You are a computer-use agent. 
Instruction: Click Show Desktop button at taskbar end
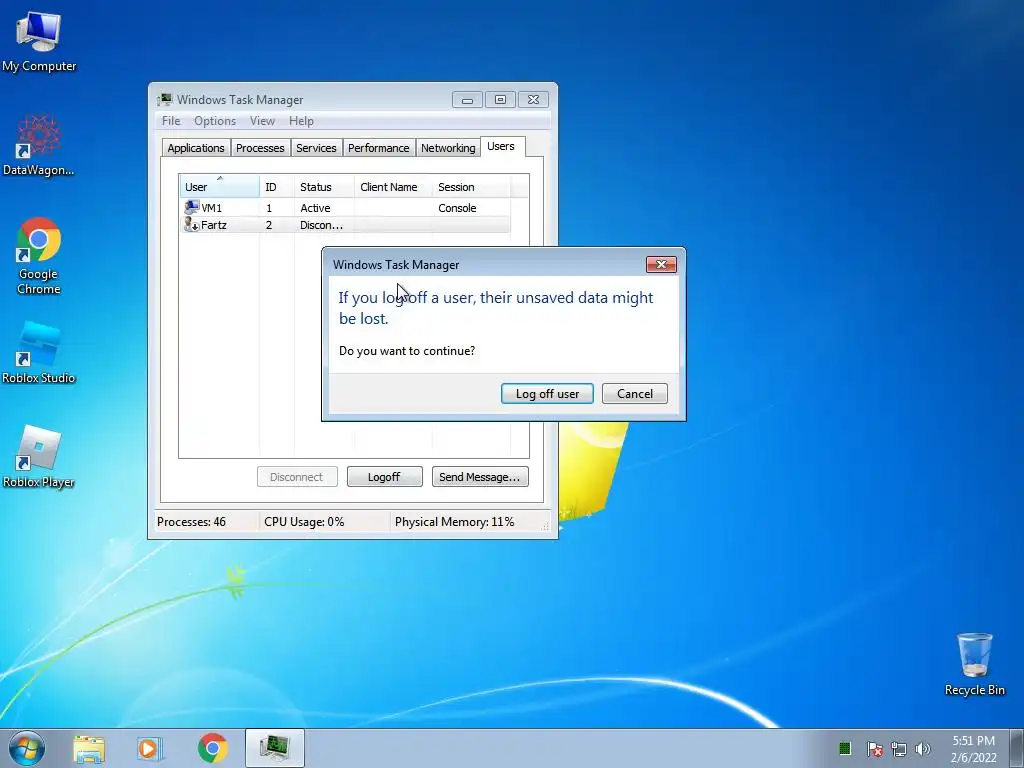(x=1017, y=748)
